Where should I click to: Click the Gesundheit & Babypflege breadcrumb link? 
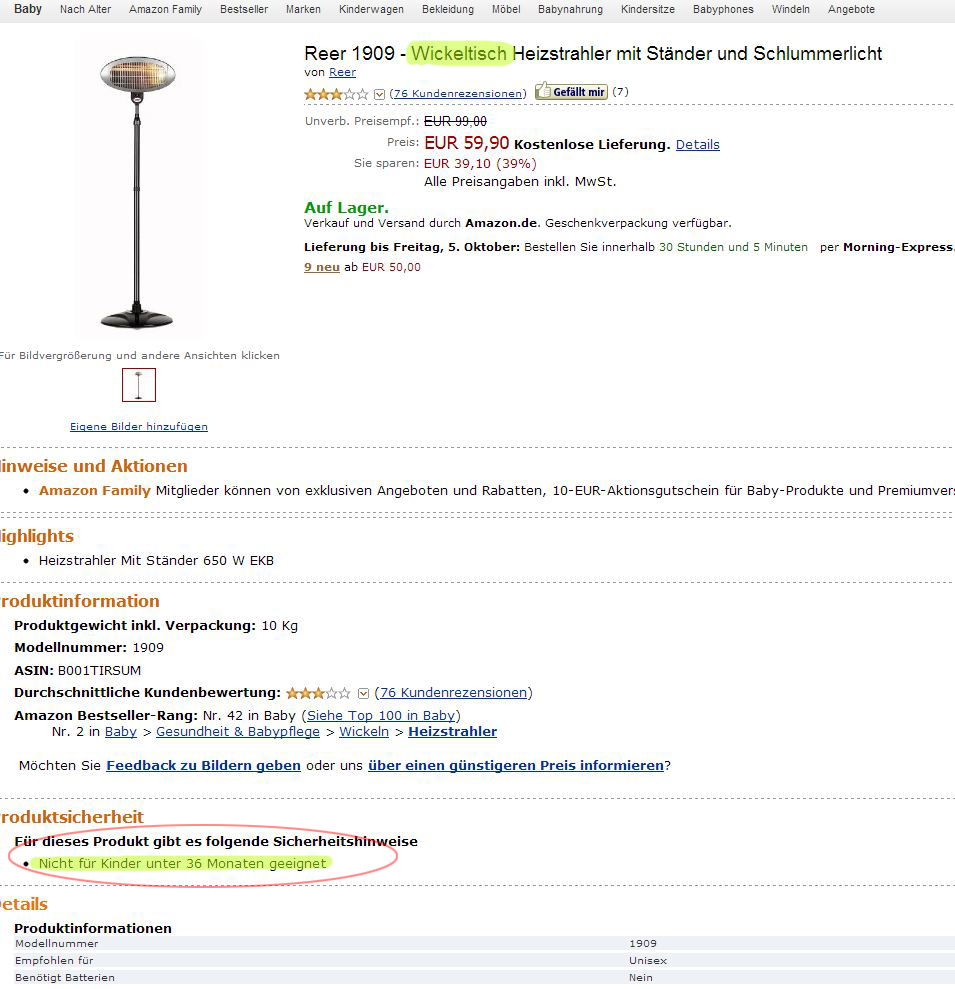point(238,732)
